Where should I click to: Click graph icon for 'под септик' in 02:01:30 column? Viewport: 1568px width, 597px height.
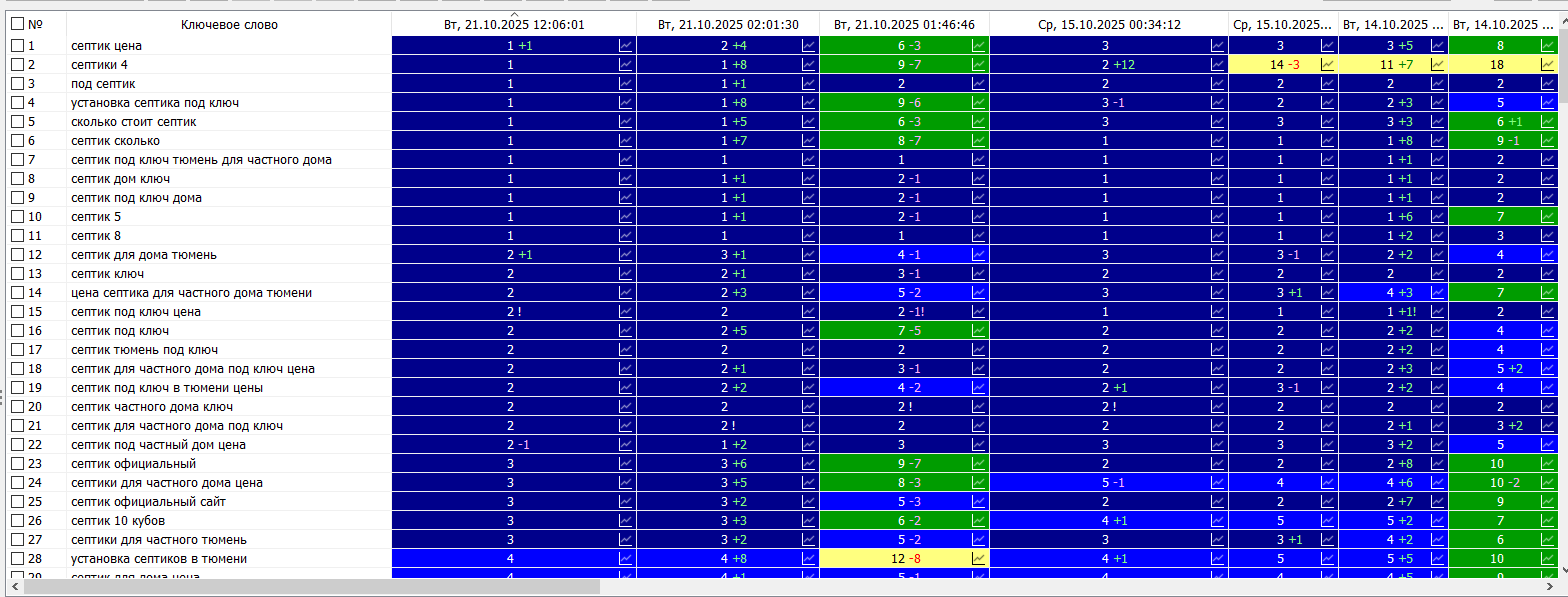809,83
